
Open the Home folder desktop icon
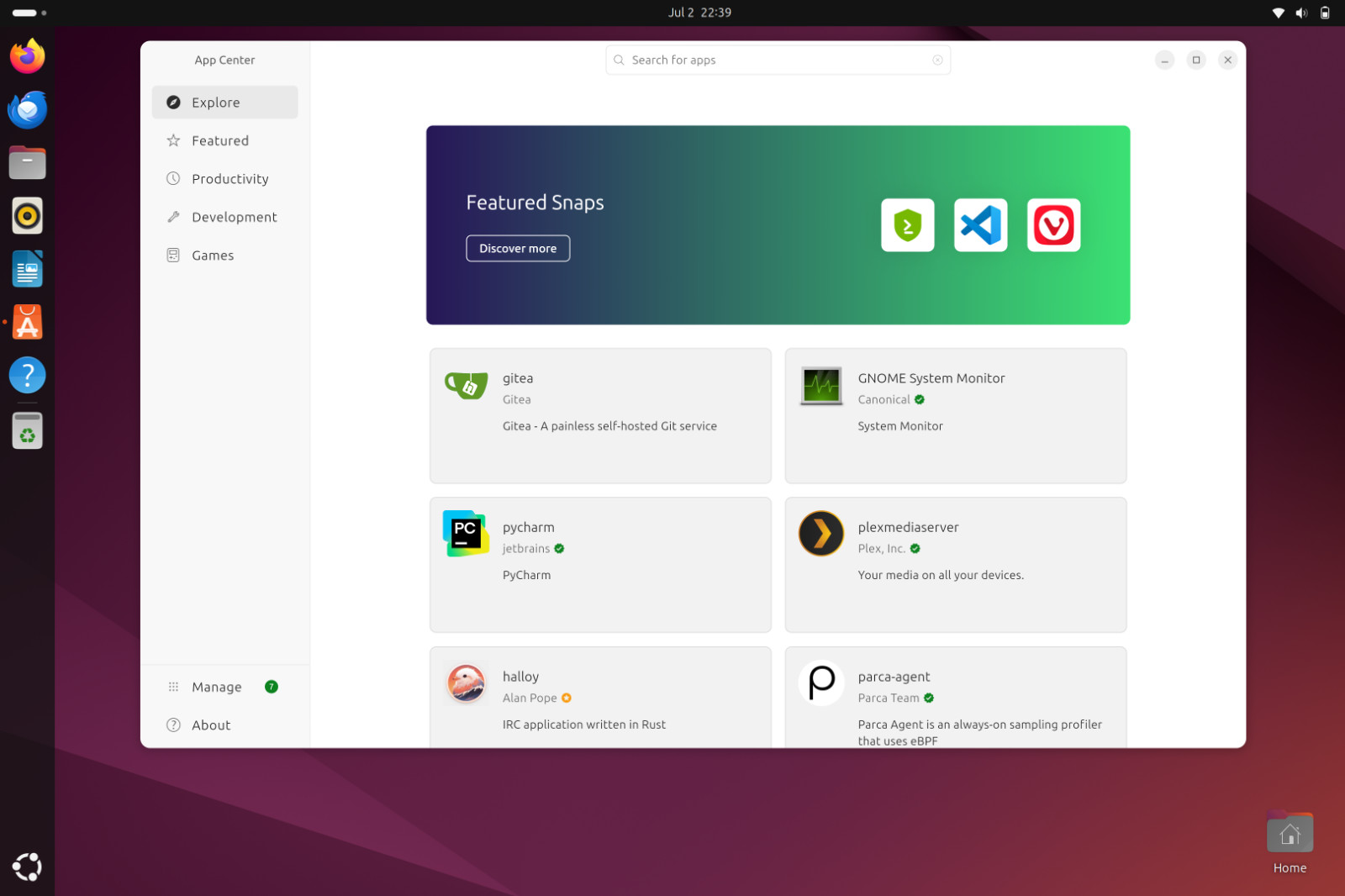coord(1290,842)
